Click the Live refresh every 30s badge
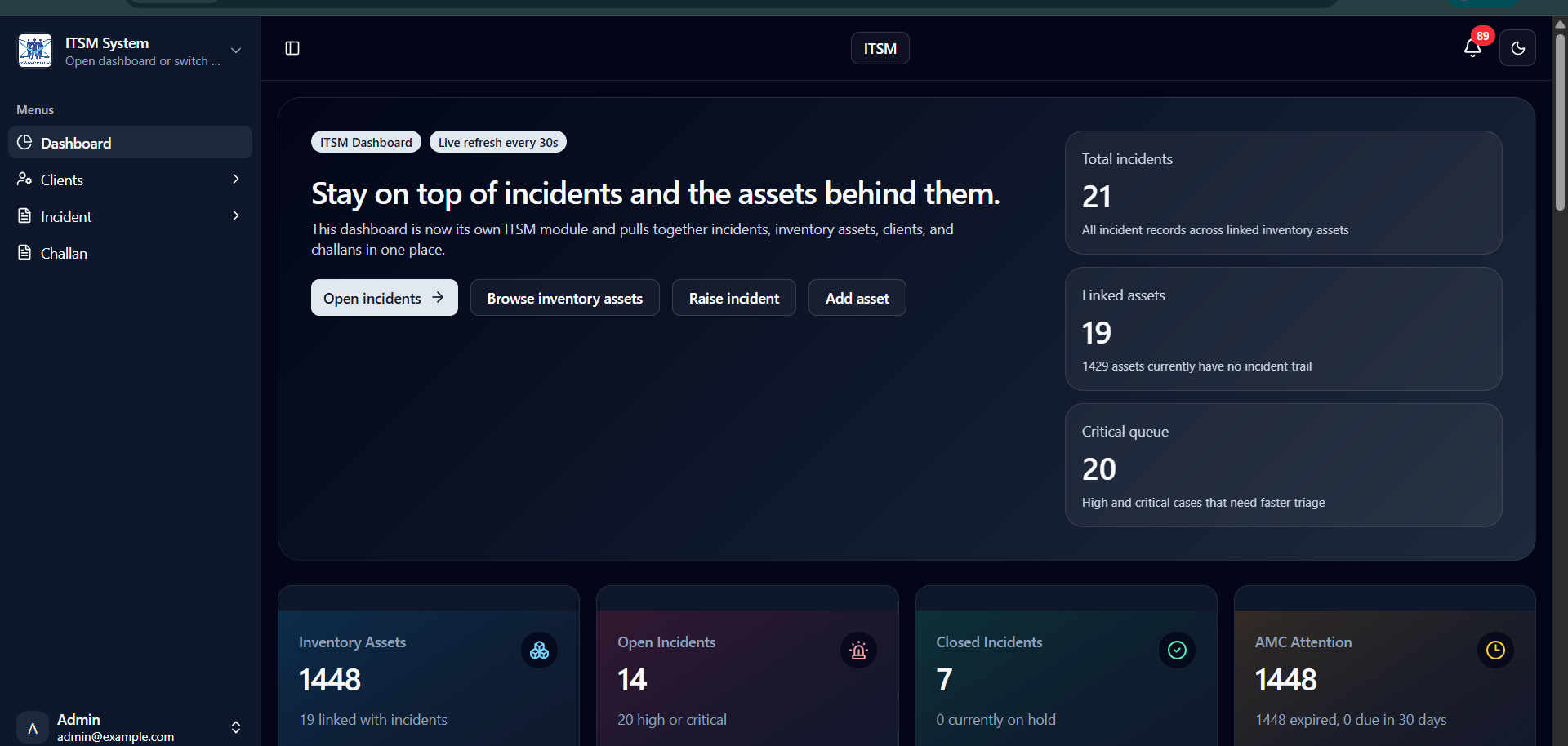The image size is (1568, 746). point(498,142)
